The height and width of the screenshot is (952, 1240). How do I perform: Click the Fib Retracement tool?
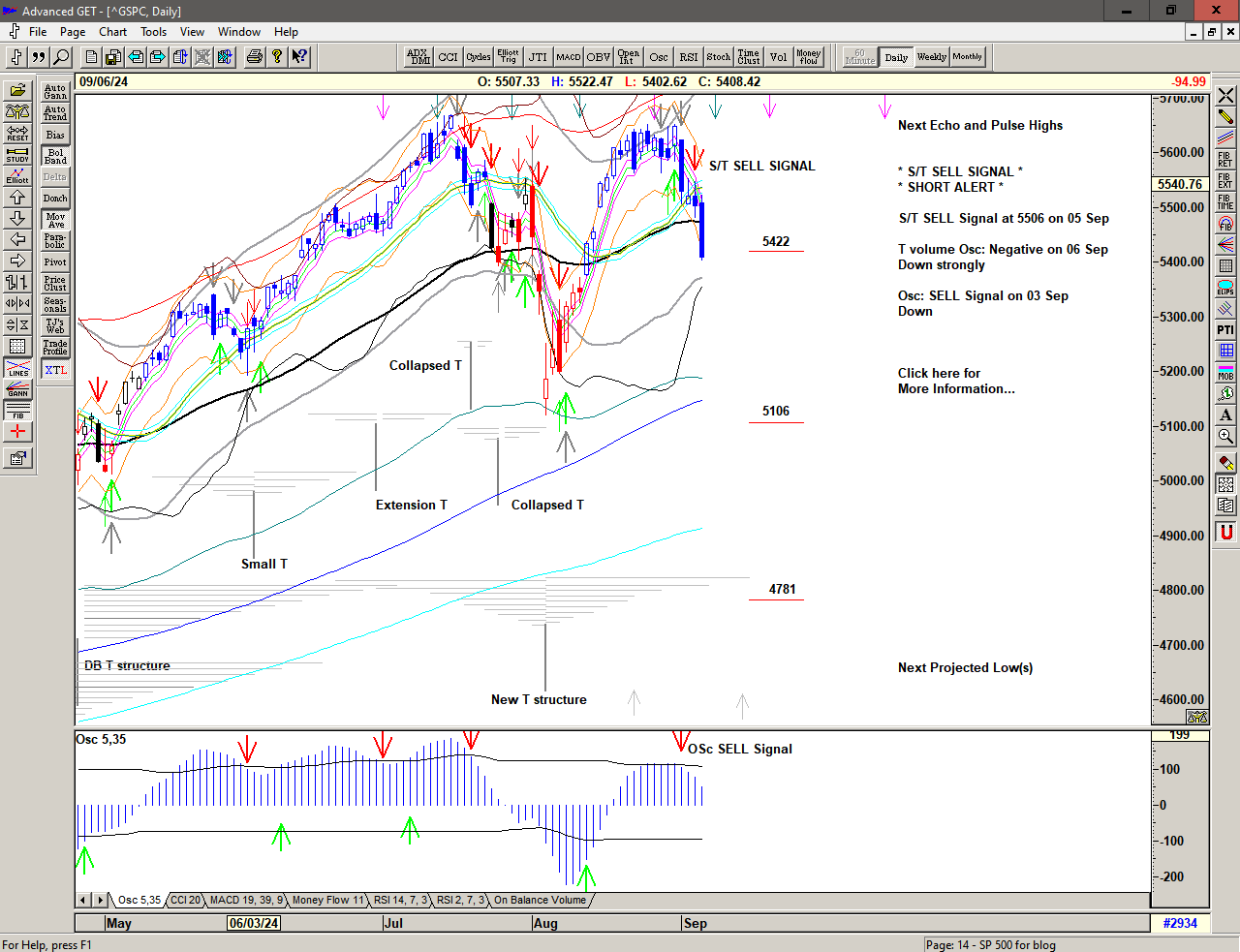1225,159
